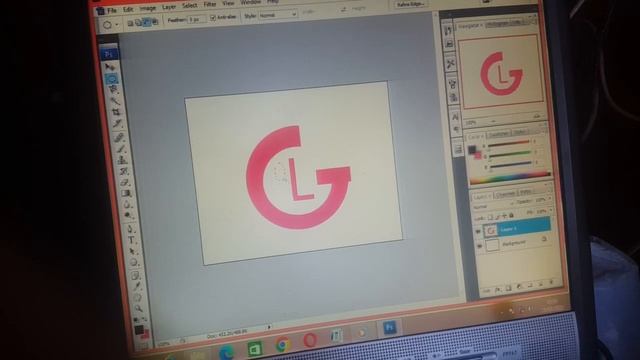Viewport: 640px width, 360px height.
Task: Open the Edit menu
Action: click(x=128, y=9)
